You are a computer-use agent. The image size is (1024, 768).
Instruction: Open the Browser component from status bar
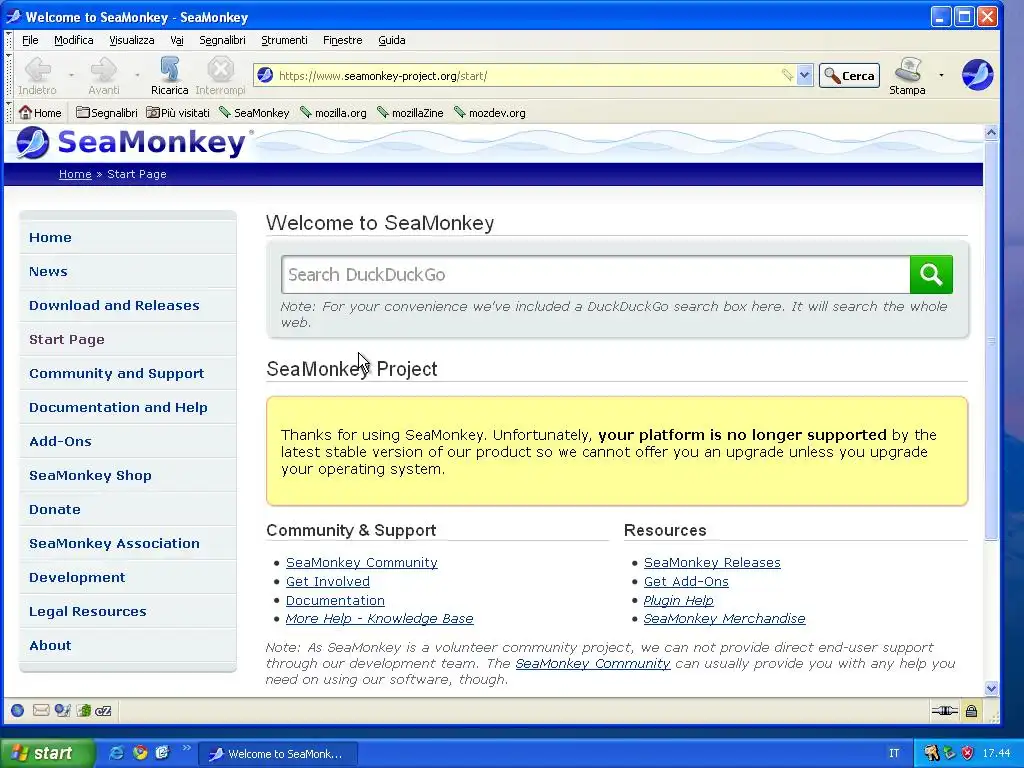tap(18, 711)
